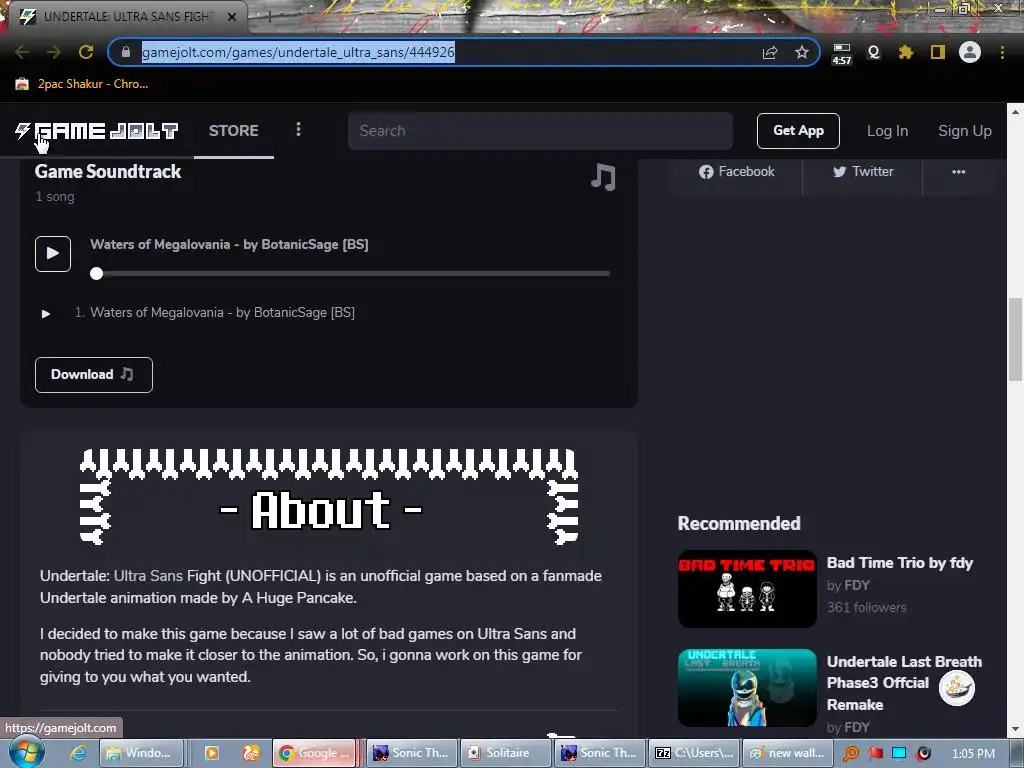Close the Undertale Ultra Sans Fight tab
The image size is (1024, 768).
click(x=232, y=17)
